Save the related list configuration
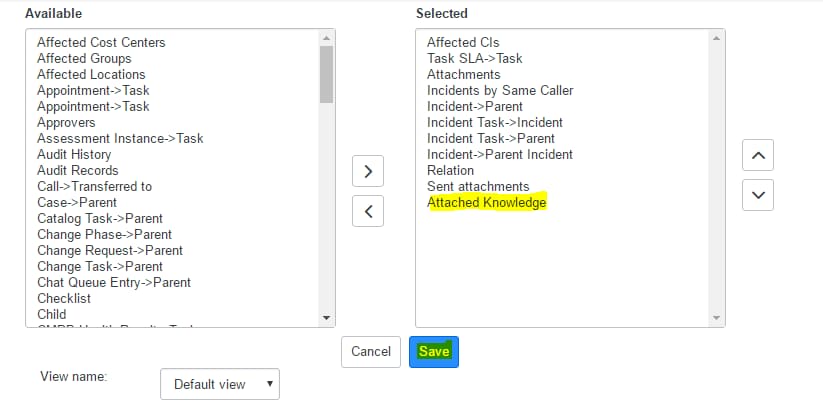823x408 pixels. tap(434, 351)
